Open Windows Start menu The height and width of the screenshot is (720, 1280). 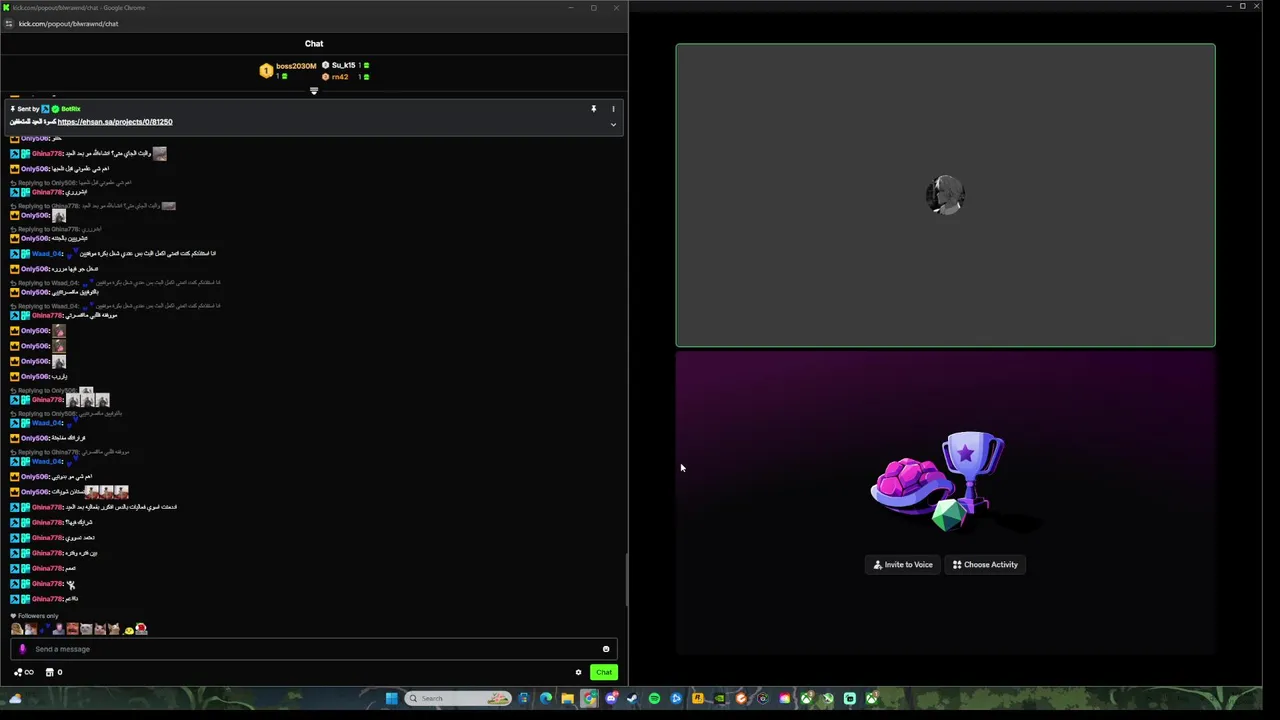(x=391, y=698)
